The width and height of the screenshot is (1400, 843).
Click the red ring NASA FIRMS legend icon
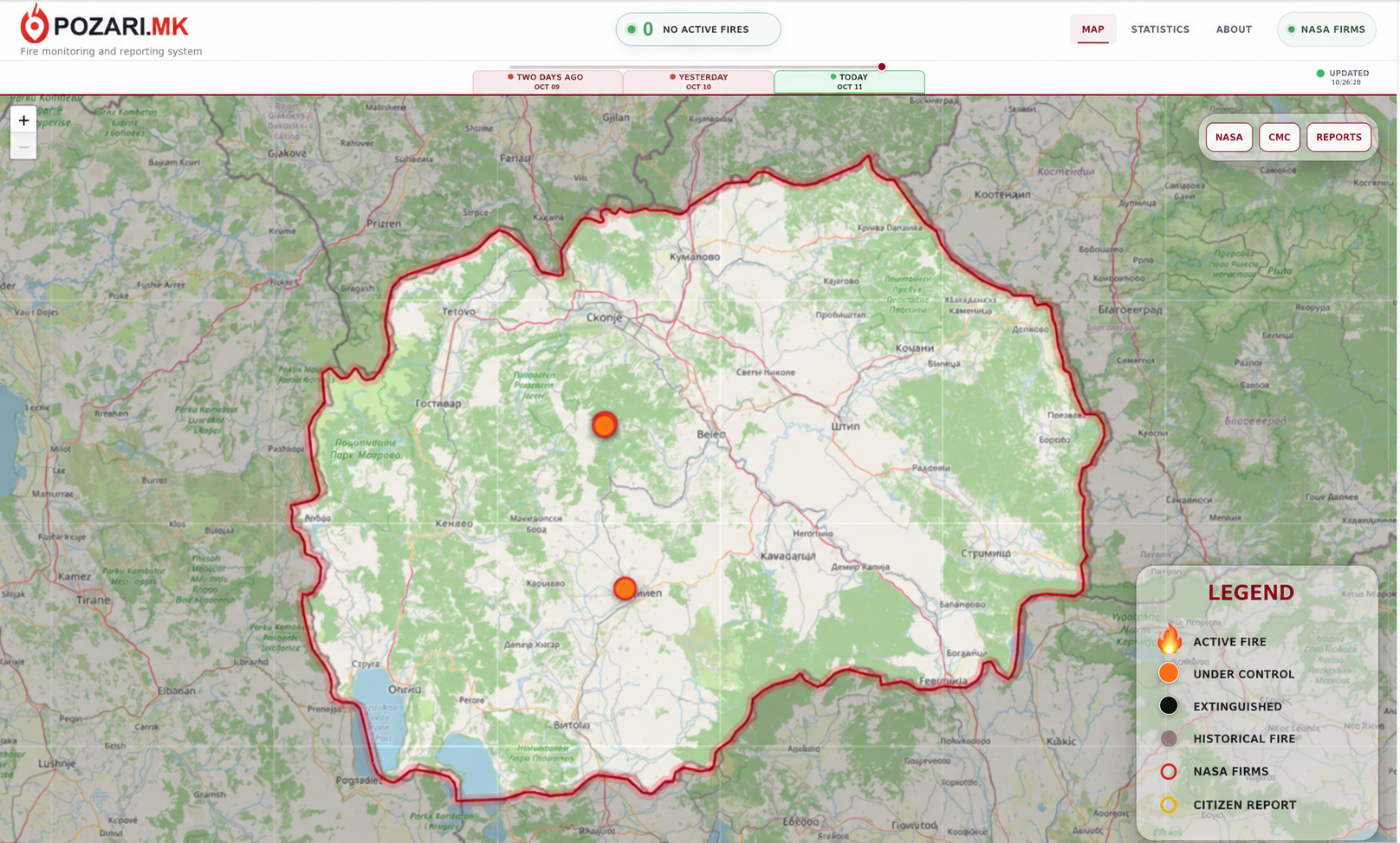click(1169, 771)
